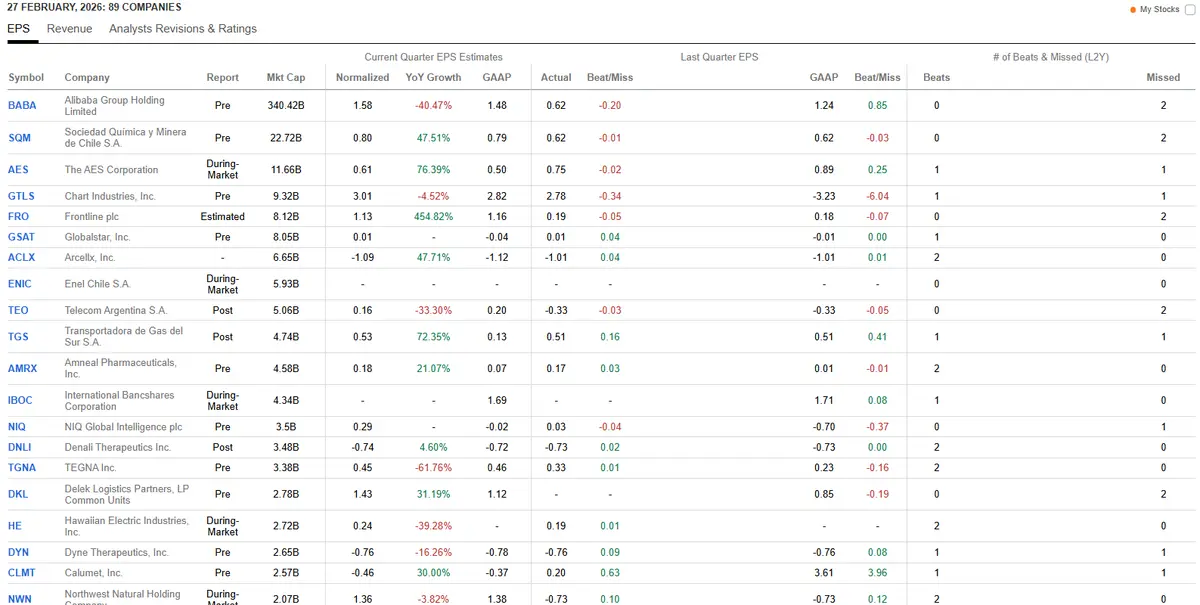Follow the IBOC symbol link
This screenshot has height=605, width=1200.
pyautogui.click(x=20, y=400)
